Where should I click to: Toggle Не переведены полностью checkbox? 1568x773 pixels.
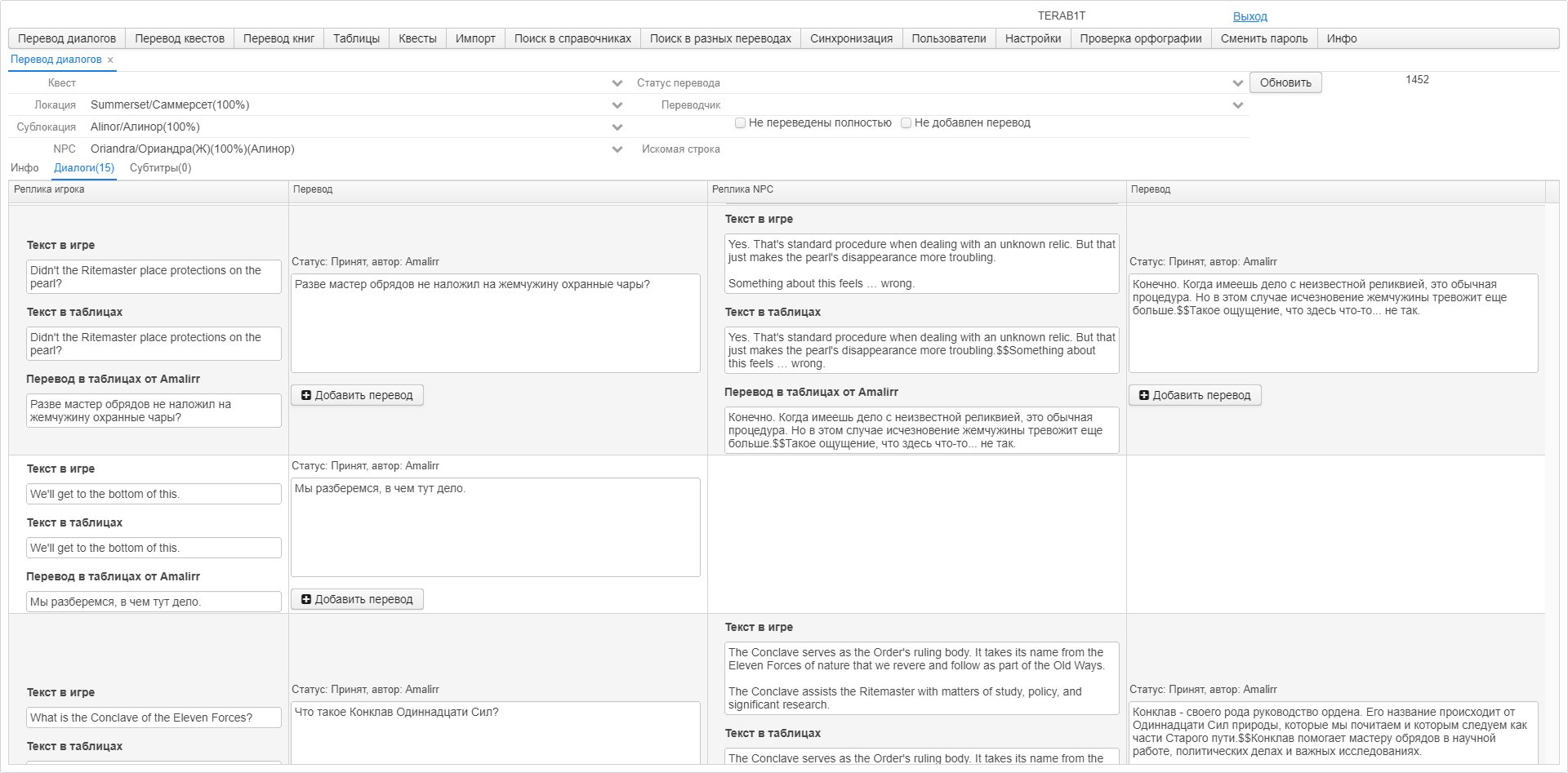click(x=740, y=123)
